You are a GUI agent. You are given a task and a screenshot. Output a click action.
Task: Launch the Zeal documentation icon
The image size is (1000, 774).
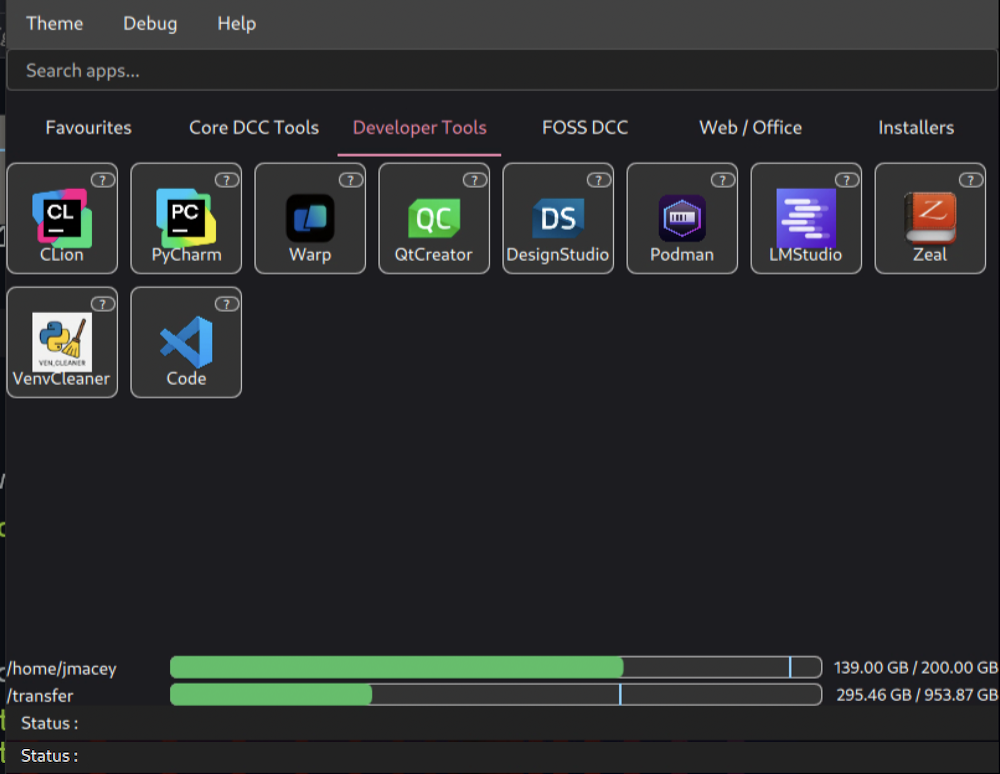pos(930,218)
